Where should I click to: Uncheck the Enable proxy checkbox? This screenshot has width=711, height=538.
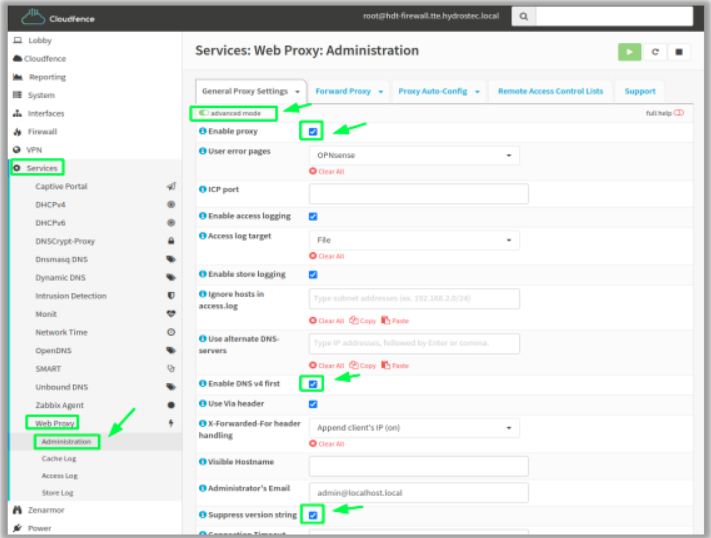tap(313, 132)
